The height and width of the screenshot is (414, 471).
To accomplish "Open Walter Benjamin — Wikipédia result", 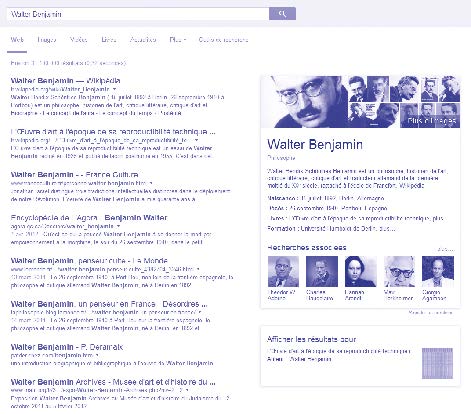I will click(x=65, y=81).
